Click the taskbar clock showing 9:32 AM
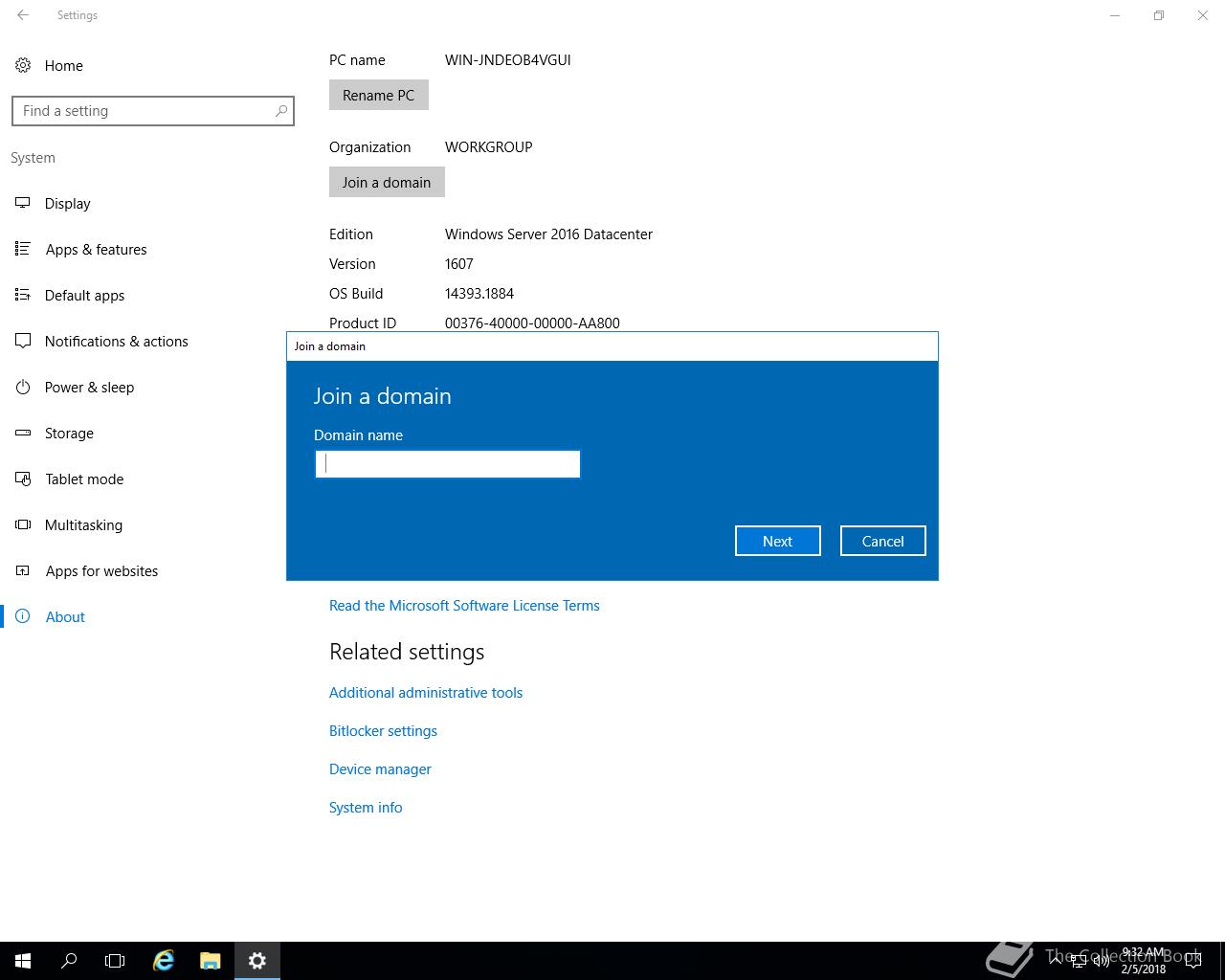The height and width of the screenshot is (980, 1225). 1143,961
